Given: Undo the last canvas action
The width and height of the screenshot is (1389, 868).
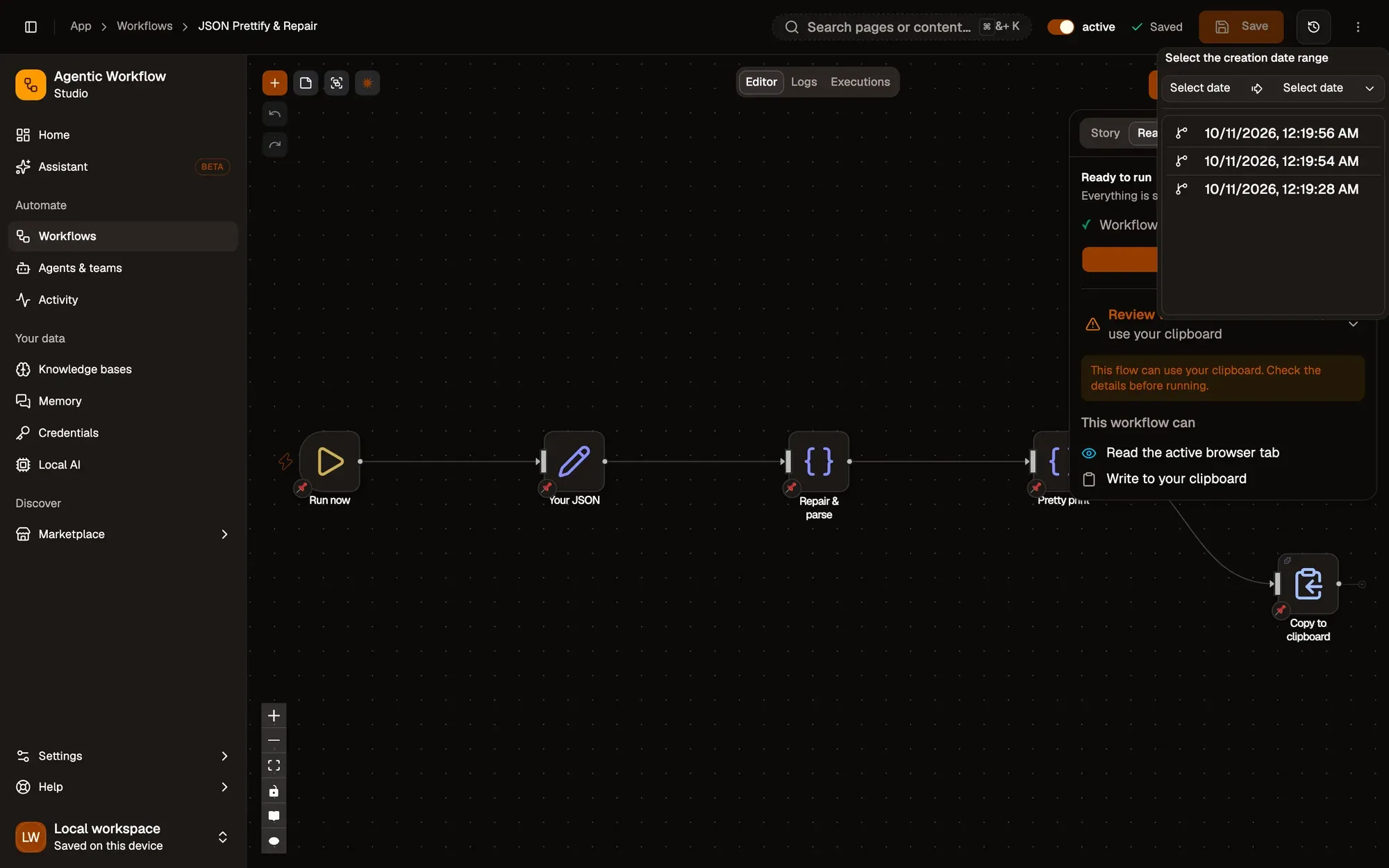Looking at the screenshot, I should click(274, 114).
